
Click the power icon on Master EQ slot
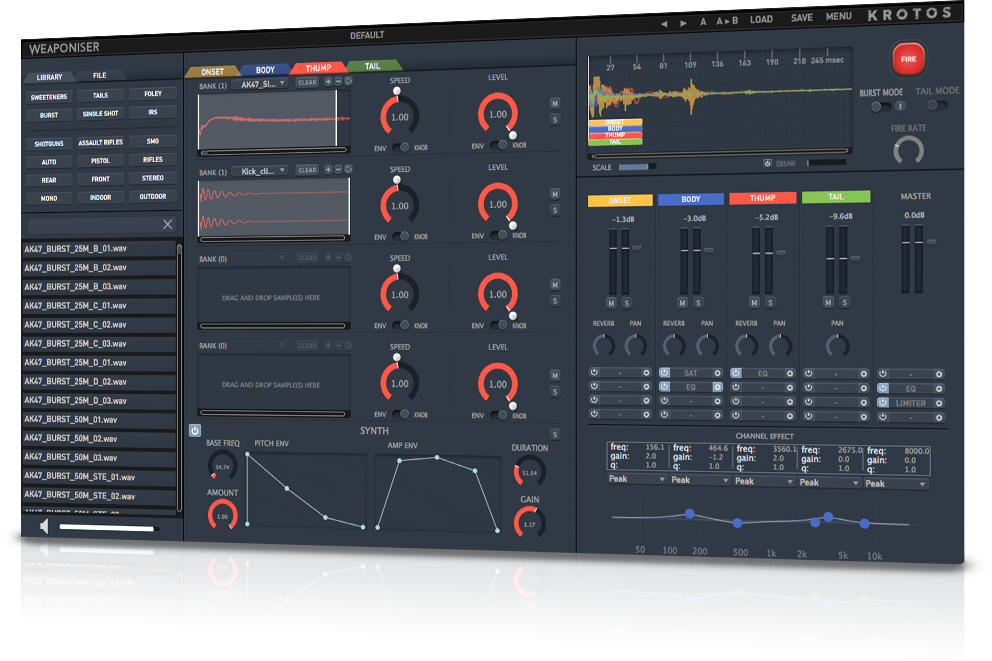click(883, 388)
